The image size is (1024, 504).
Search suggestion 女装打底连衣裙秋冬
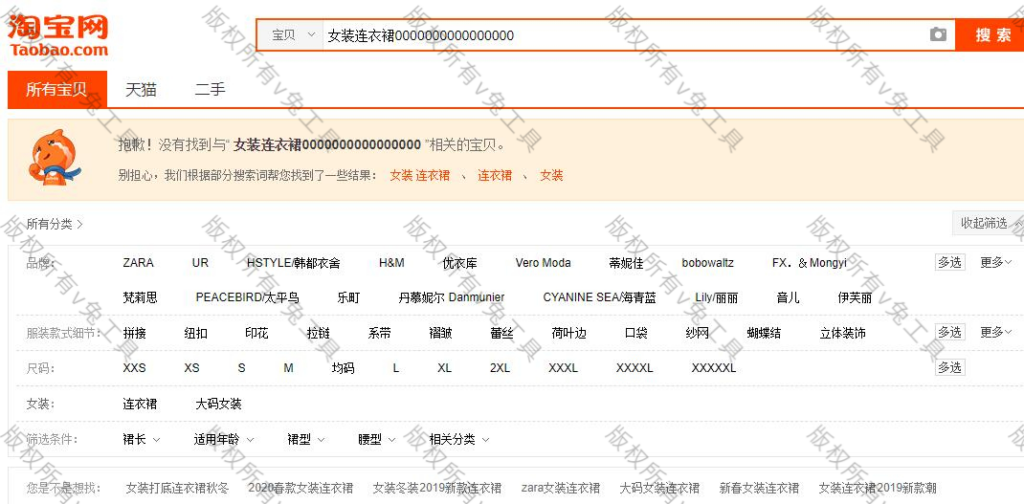tap(177, 488)
